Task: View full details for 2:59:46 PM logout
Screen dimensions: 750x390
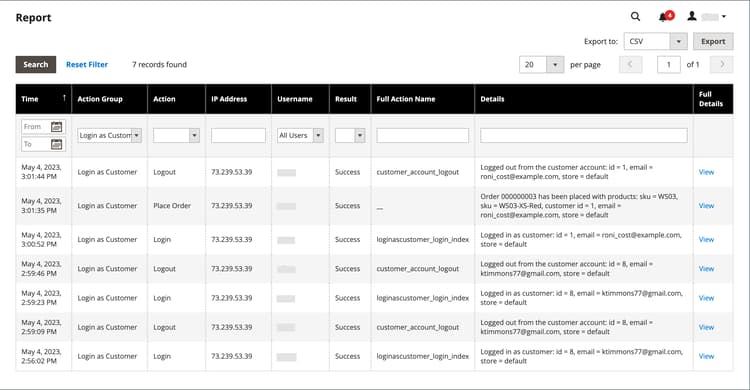Action: (x=706, y=269)
